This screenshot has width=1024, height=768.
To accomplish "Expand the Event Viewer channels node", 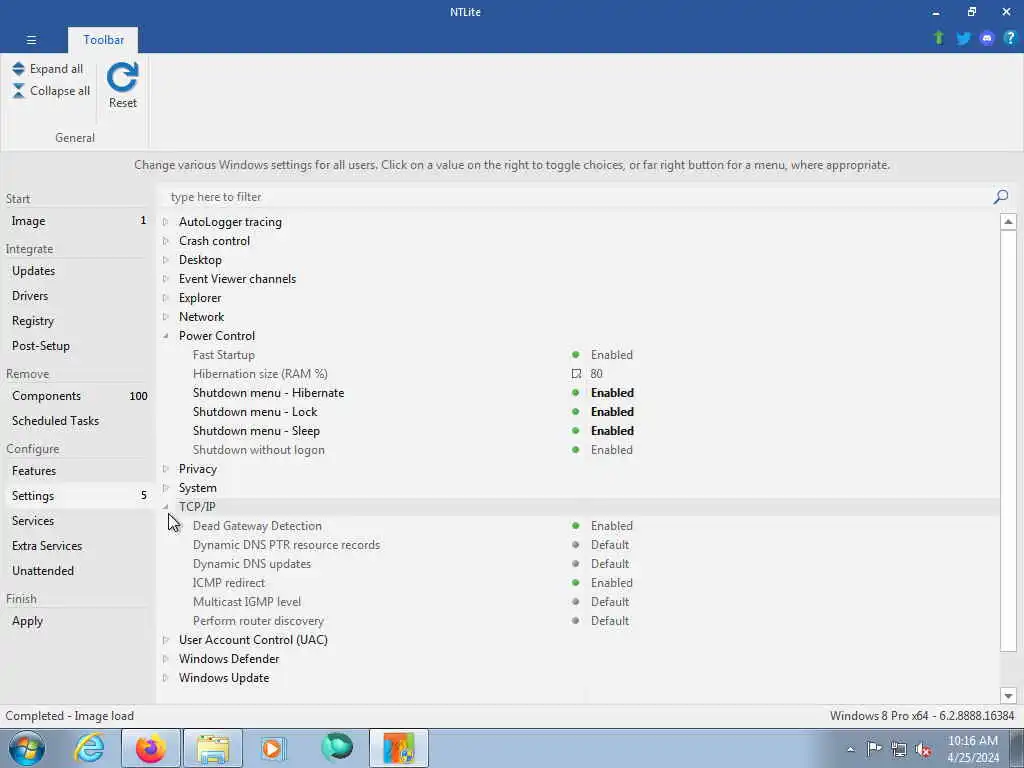I will 166,279.
